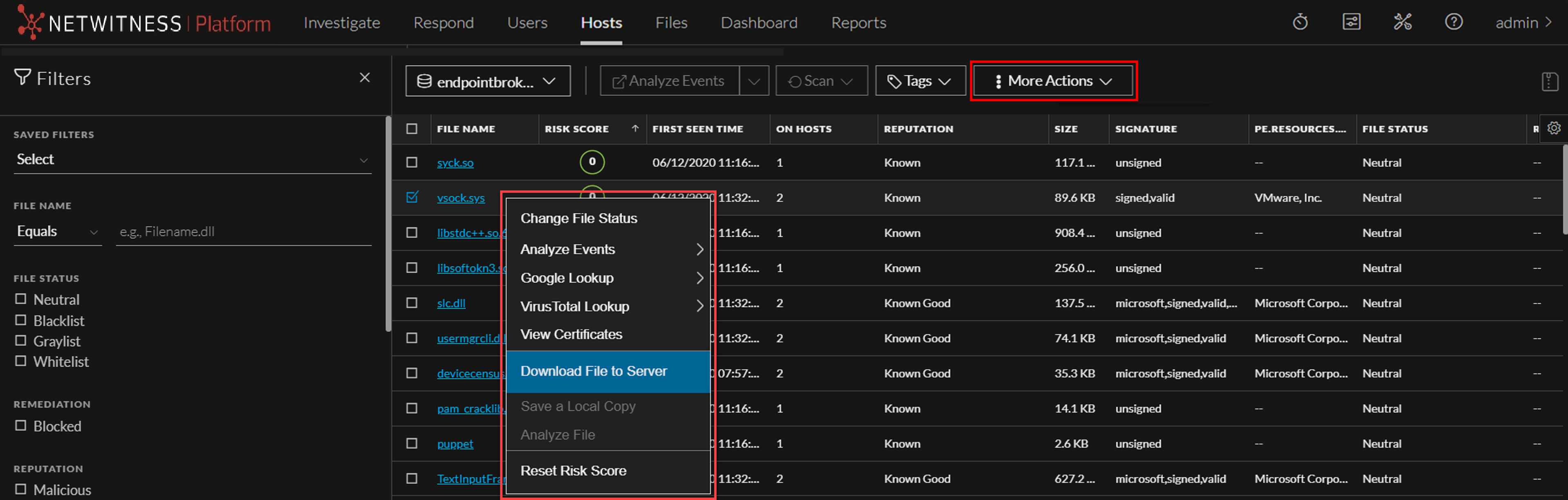Select the syck.so row checkbox
The width and height of the screenshot is (1568, 500).
[412, 163]
